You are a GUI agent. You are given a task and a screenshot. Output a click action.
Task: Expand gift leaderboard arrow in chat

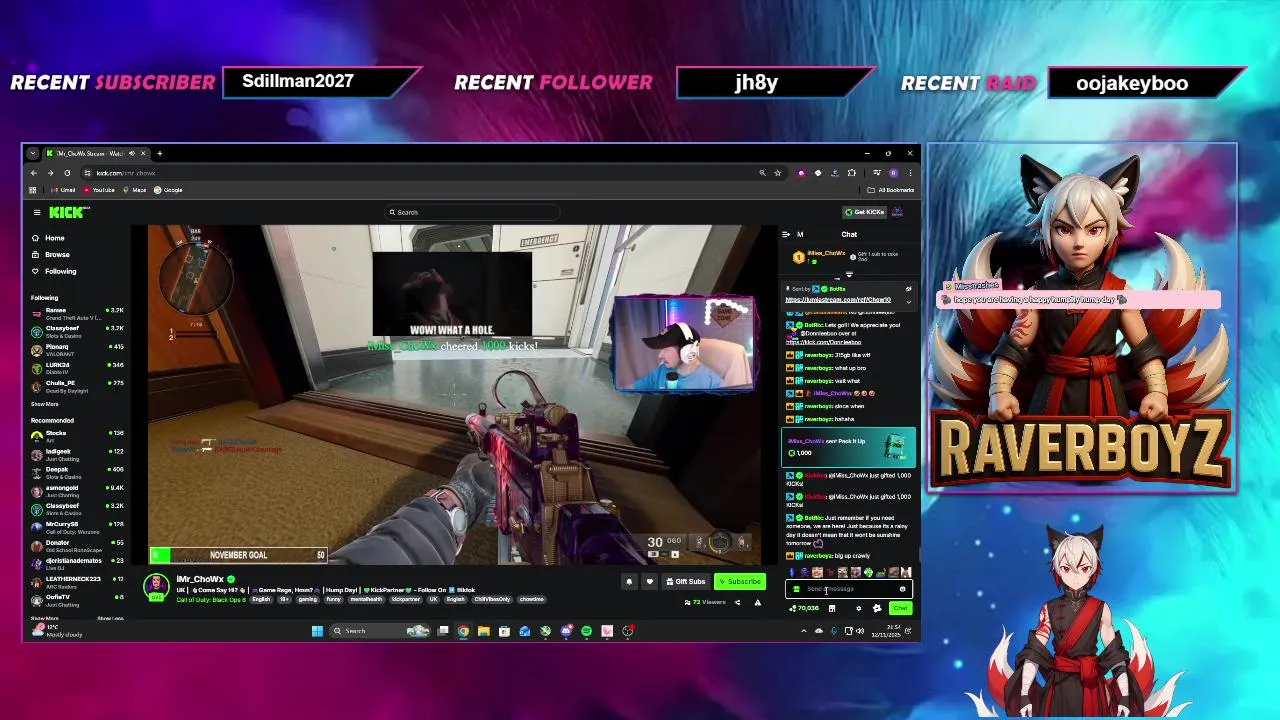(849, 275)
